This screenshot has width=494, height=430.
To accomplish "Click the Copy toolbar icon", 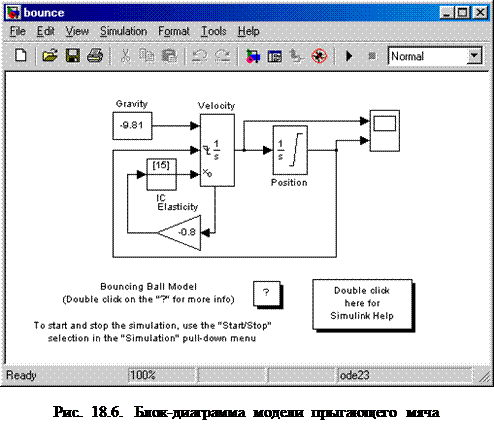I will (x=146, y=55).
